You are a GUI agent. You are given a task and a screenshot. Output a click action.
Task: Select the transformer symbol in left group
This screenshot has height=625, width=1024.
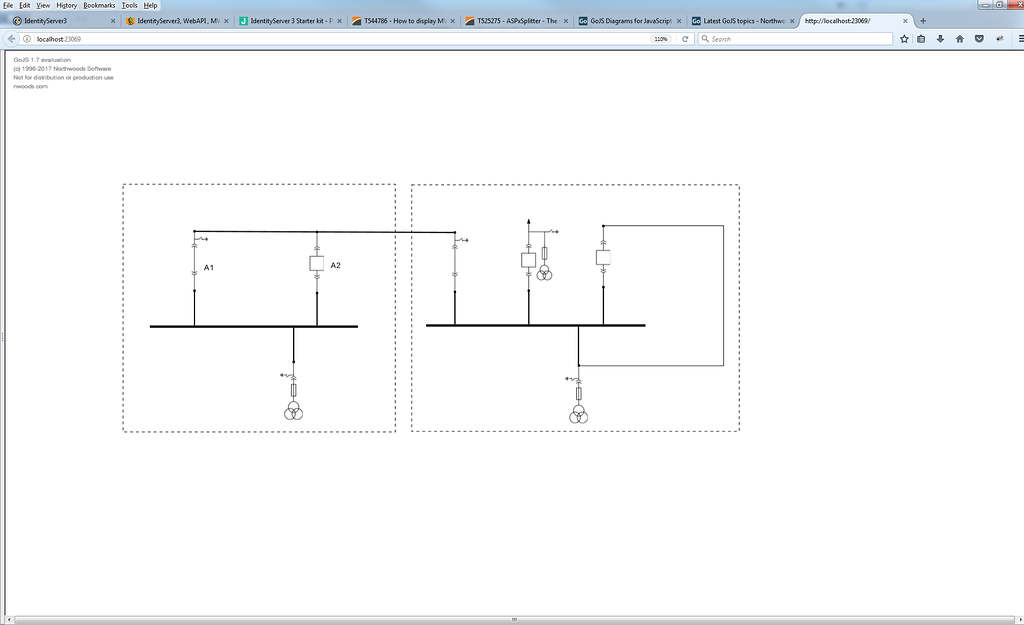(293, 411)
